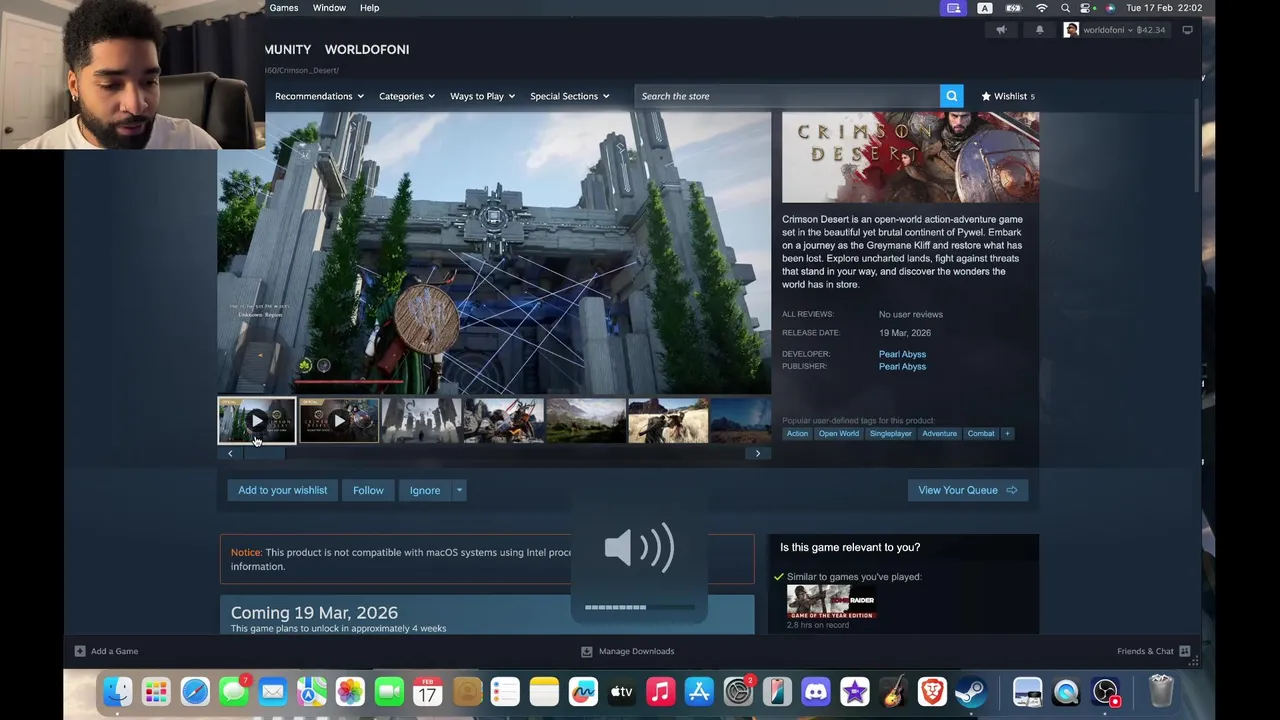Select the Adventure tag
The image size is (1280, 720).
(939, 433)
